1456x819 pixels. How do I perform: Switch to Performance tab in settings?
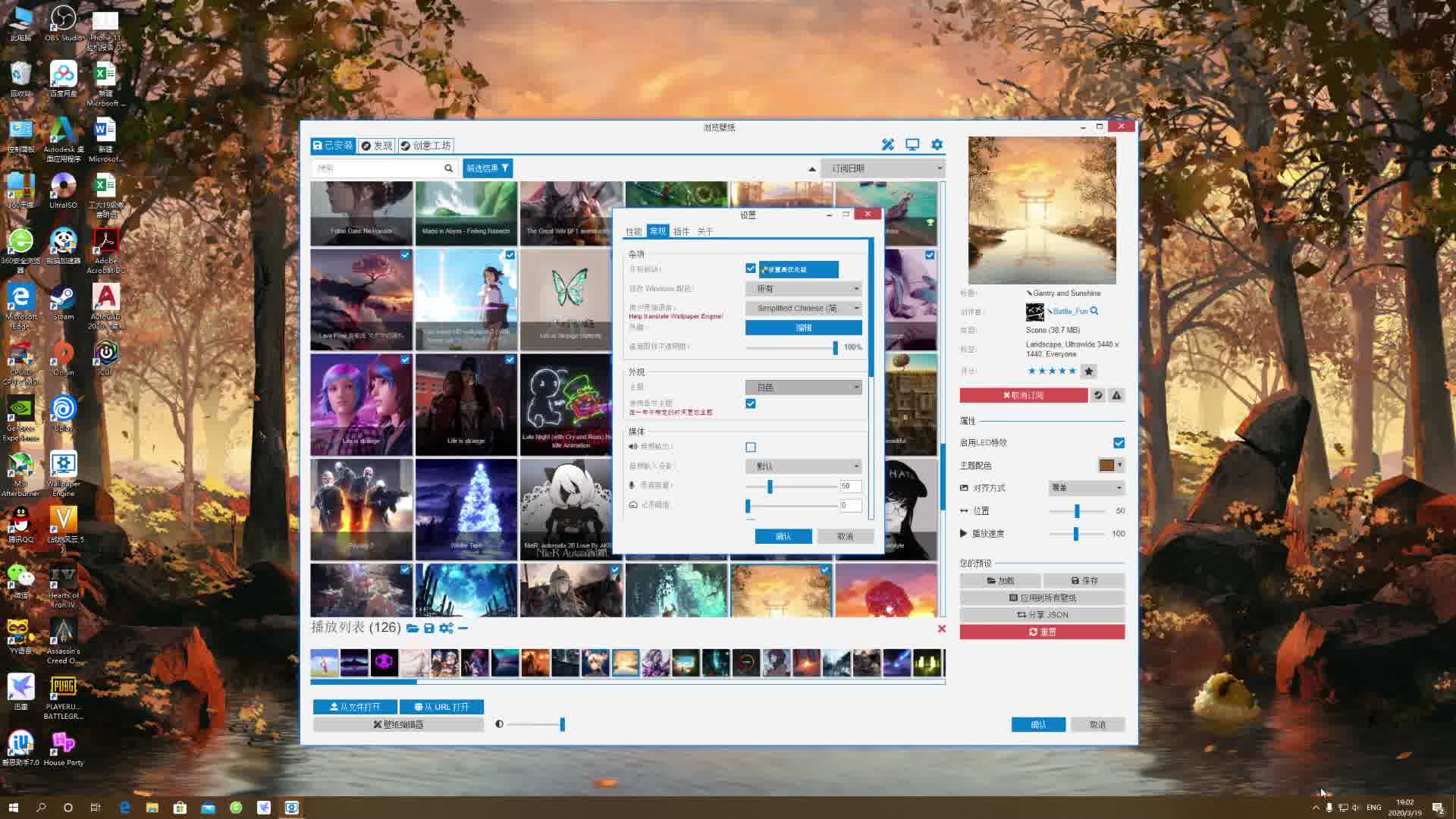(634, 231)
